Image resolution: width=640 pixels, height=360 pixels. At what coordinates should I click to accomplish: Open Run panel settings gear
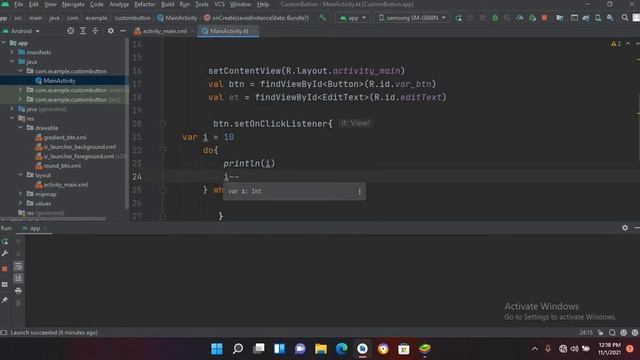pyautogui.click(x=625, y=228)
